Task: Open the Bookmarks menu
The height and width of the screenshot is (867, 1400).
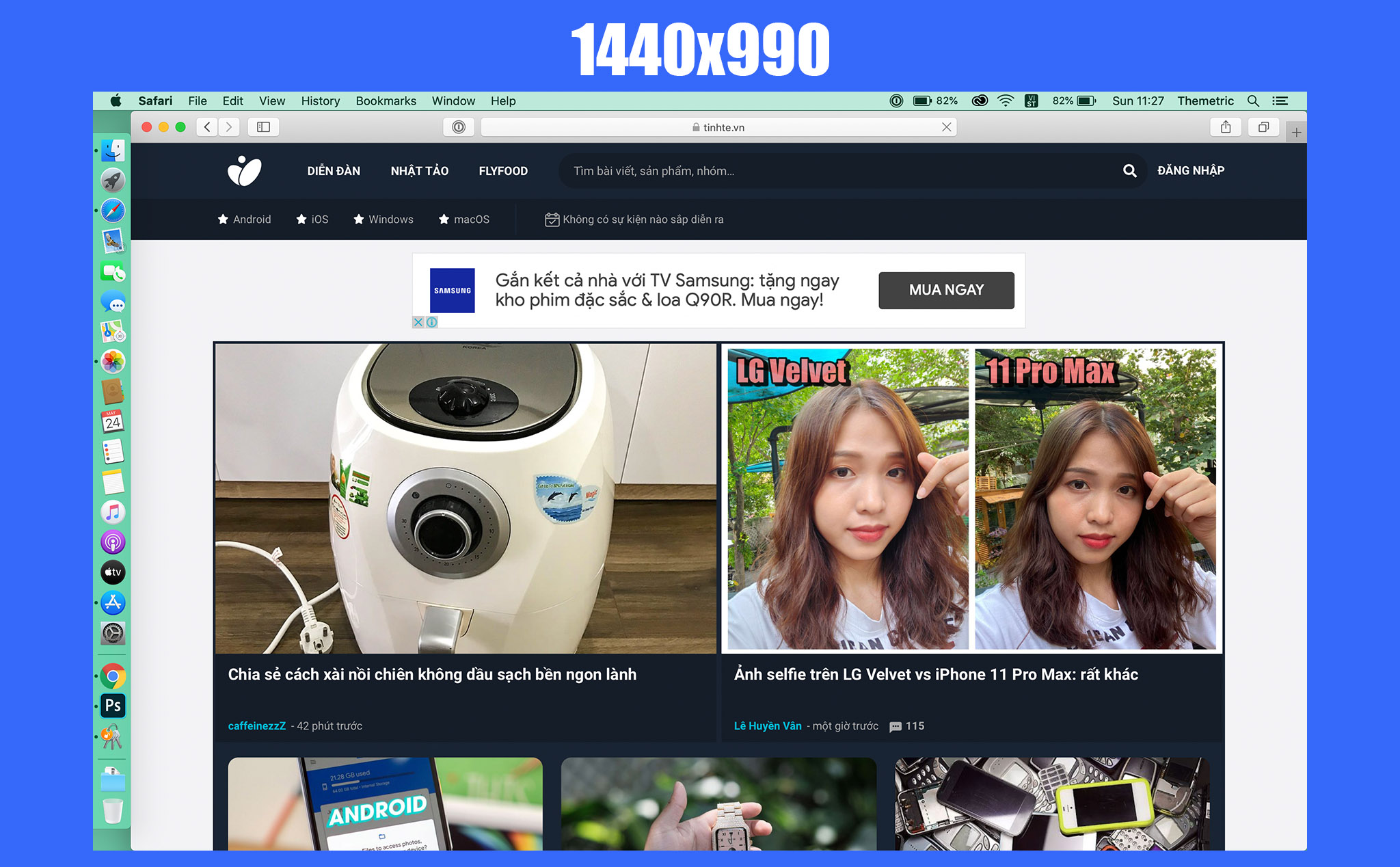Action: [x=386, y=101]
